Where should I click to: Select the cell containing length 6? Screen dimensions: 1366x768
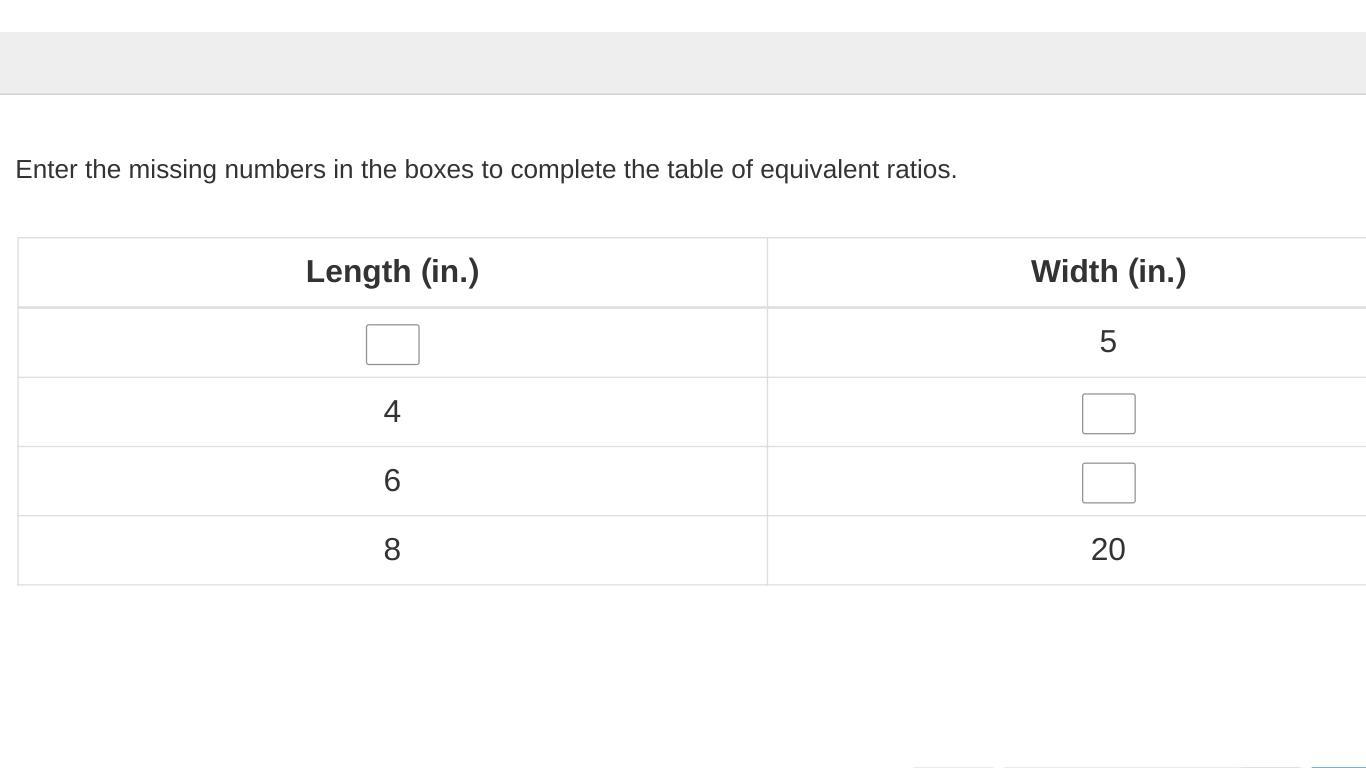tap(392, 481)
